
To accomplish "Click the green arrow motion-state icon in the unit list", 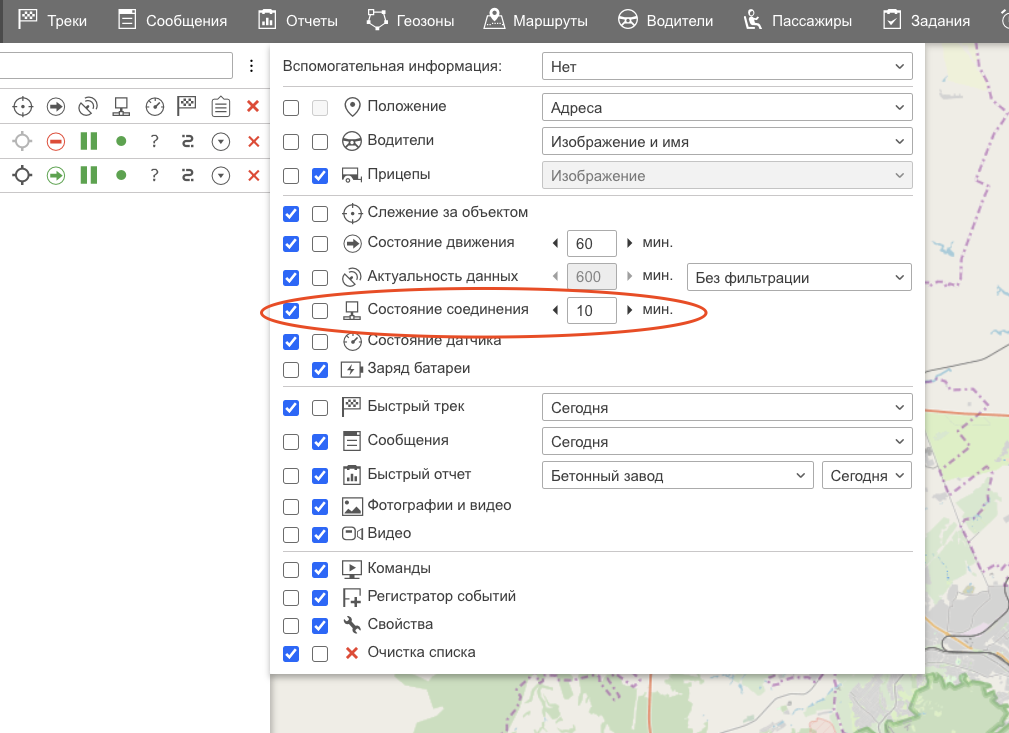I will (x=56, y=176).
